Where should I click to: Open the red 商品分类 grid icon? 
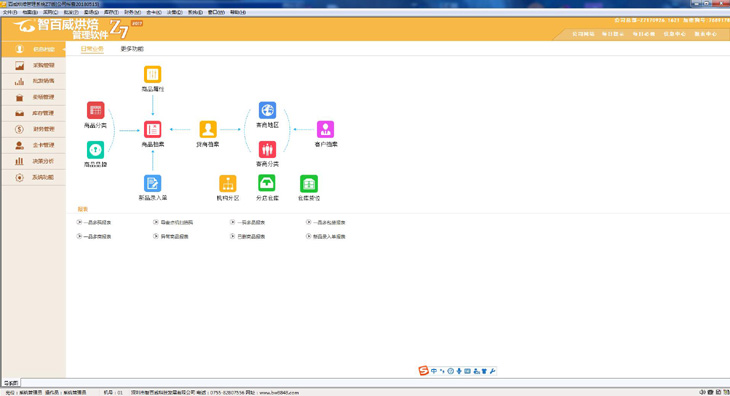[95, 110]
